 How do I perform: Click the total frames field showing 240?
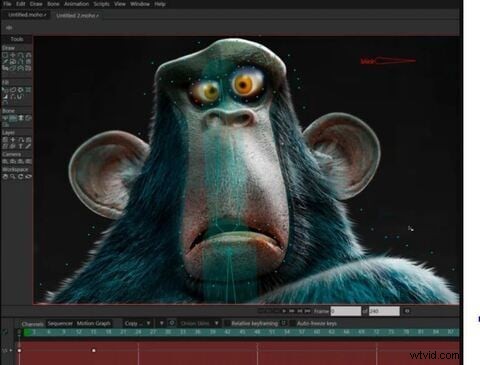point(384,311)
